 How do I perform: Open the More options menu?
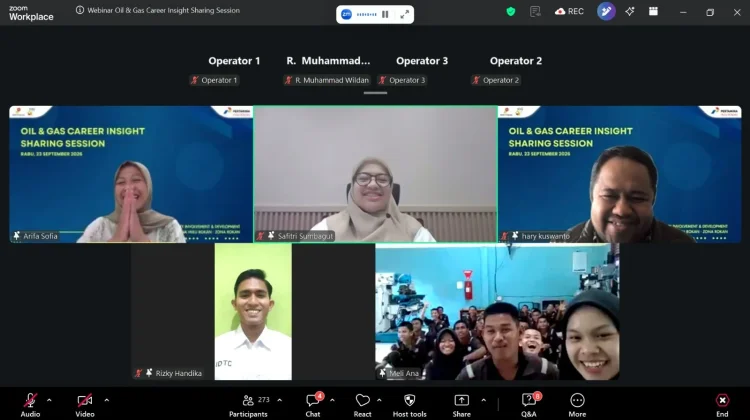[577, 405]
